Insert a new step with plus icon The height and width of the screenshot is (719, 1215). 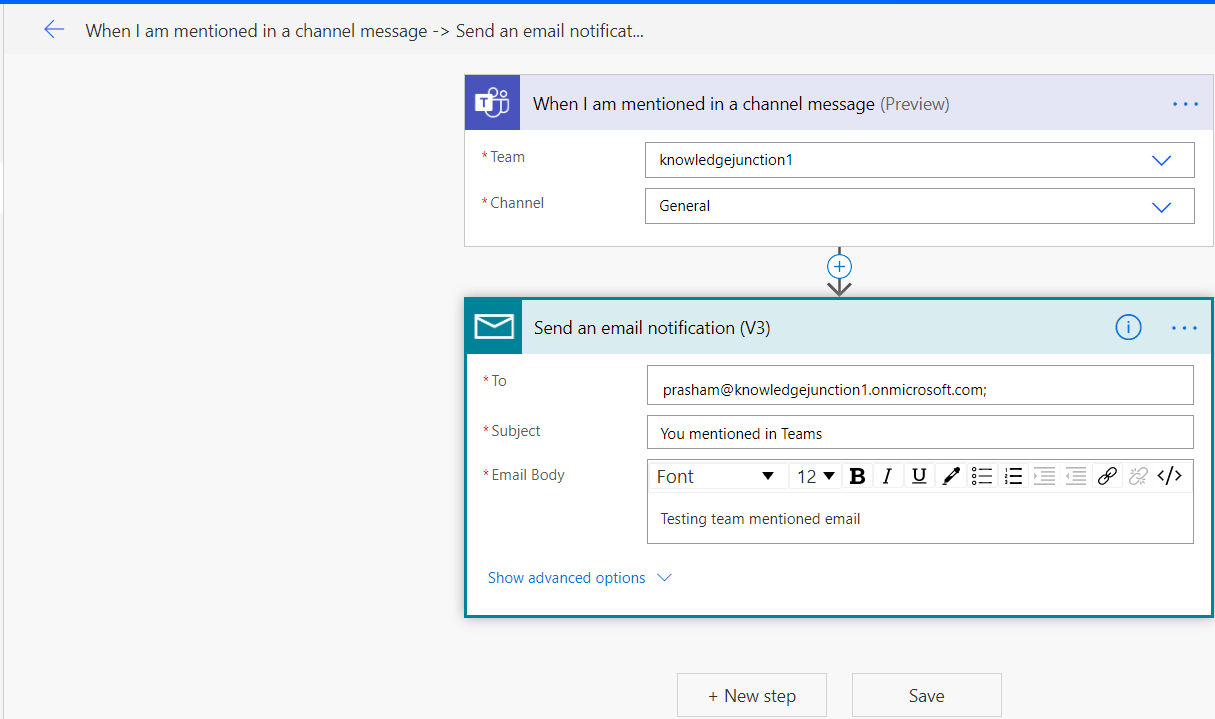839,267
